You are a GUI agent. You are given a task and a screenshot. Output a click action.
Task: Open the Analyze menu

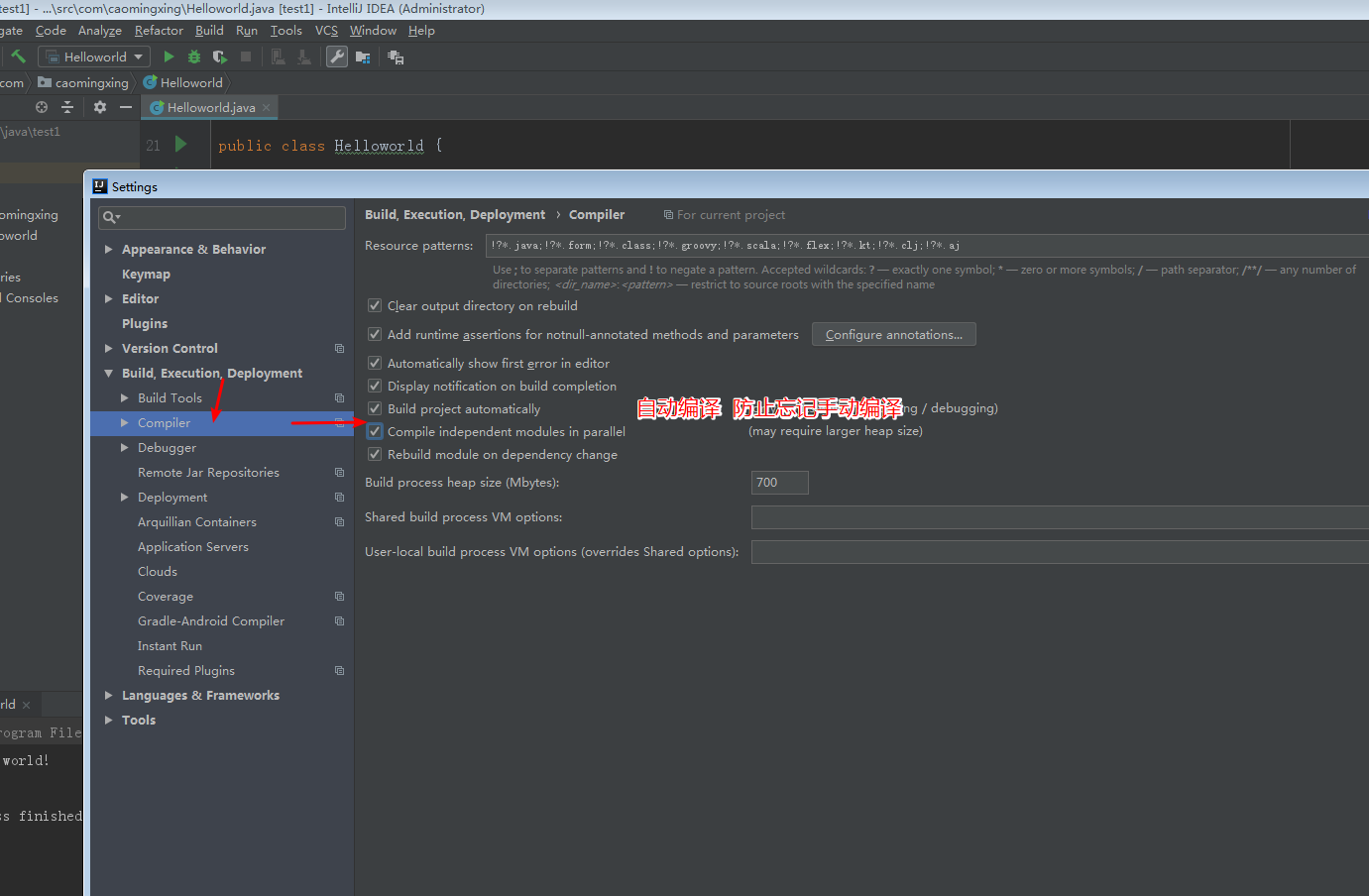click(100, 31)
